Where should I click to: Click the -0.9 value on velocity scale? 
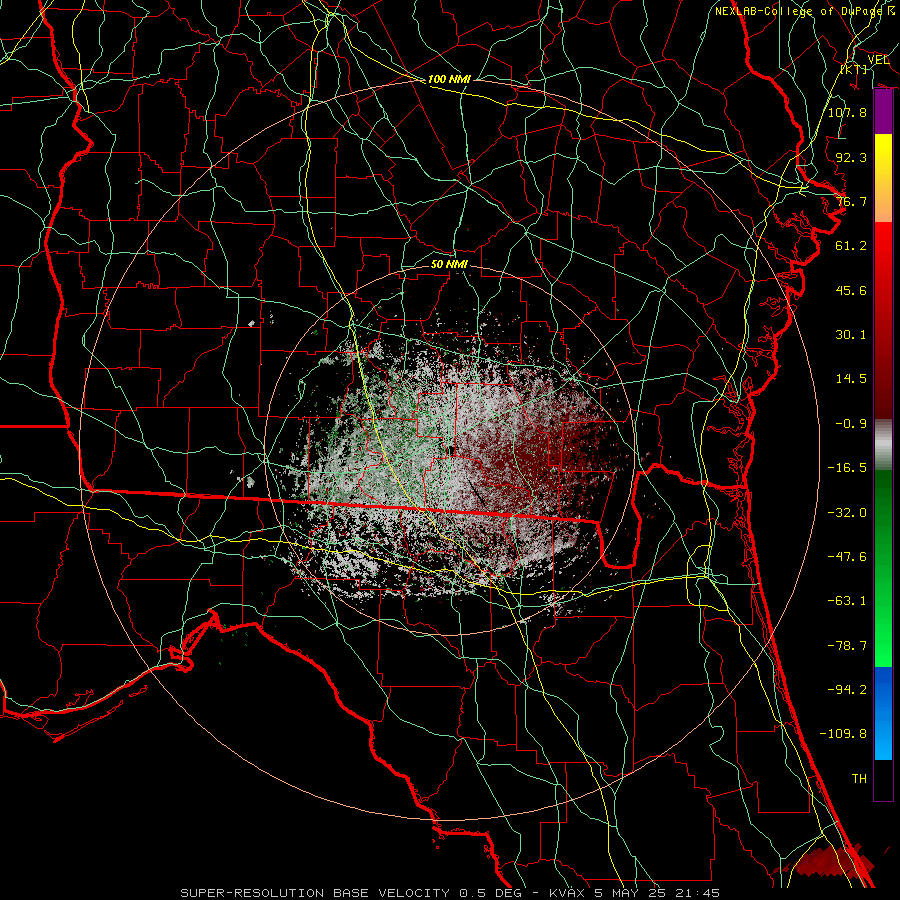pos(851,424)
